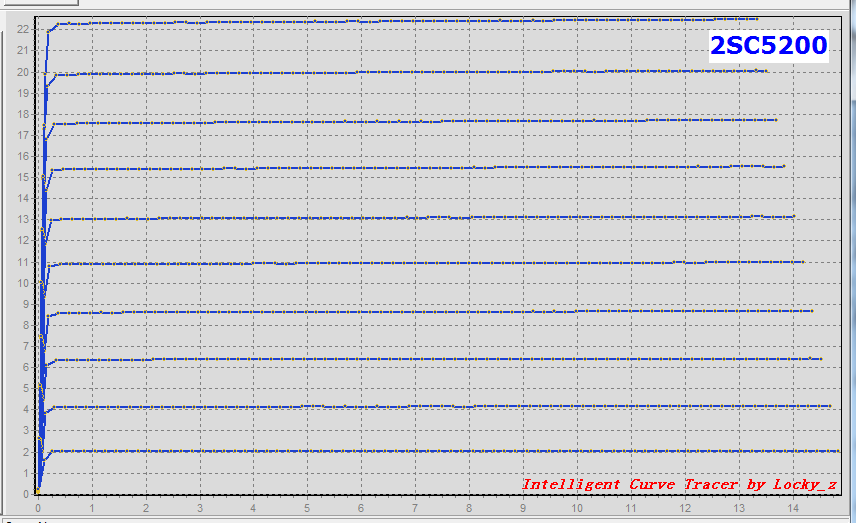This screenshot has height=523, width=856.
Task: Click the vertical axis label 20
Action: [22, 73]
